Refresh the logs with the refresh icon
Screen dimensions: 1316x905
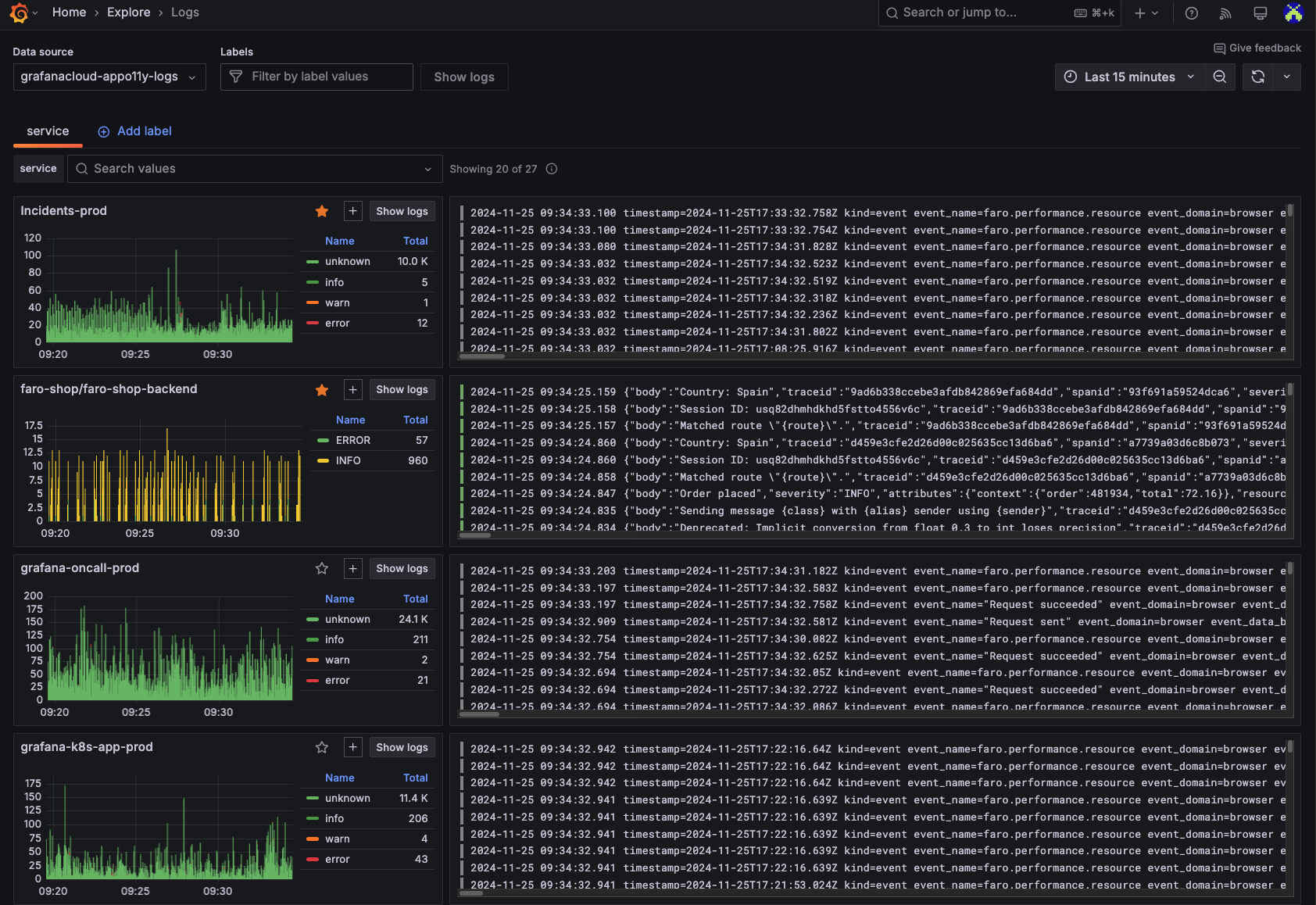[1257, 77]
